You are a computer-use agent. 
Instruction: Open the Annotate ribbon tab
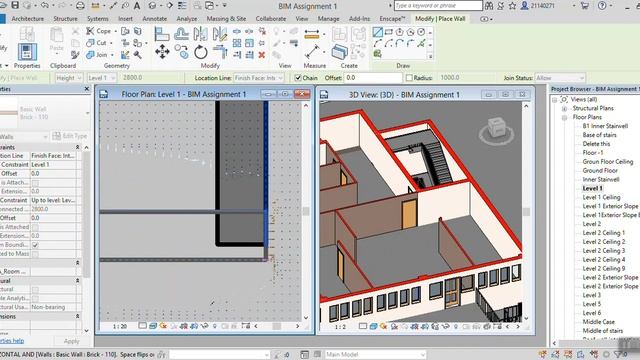[x=154, y=19]
